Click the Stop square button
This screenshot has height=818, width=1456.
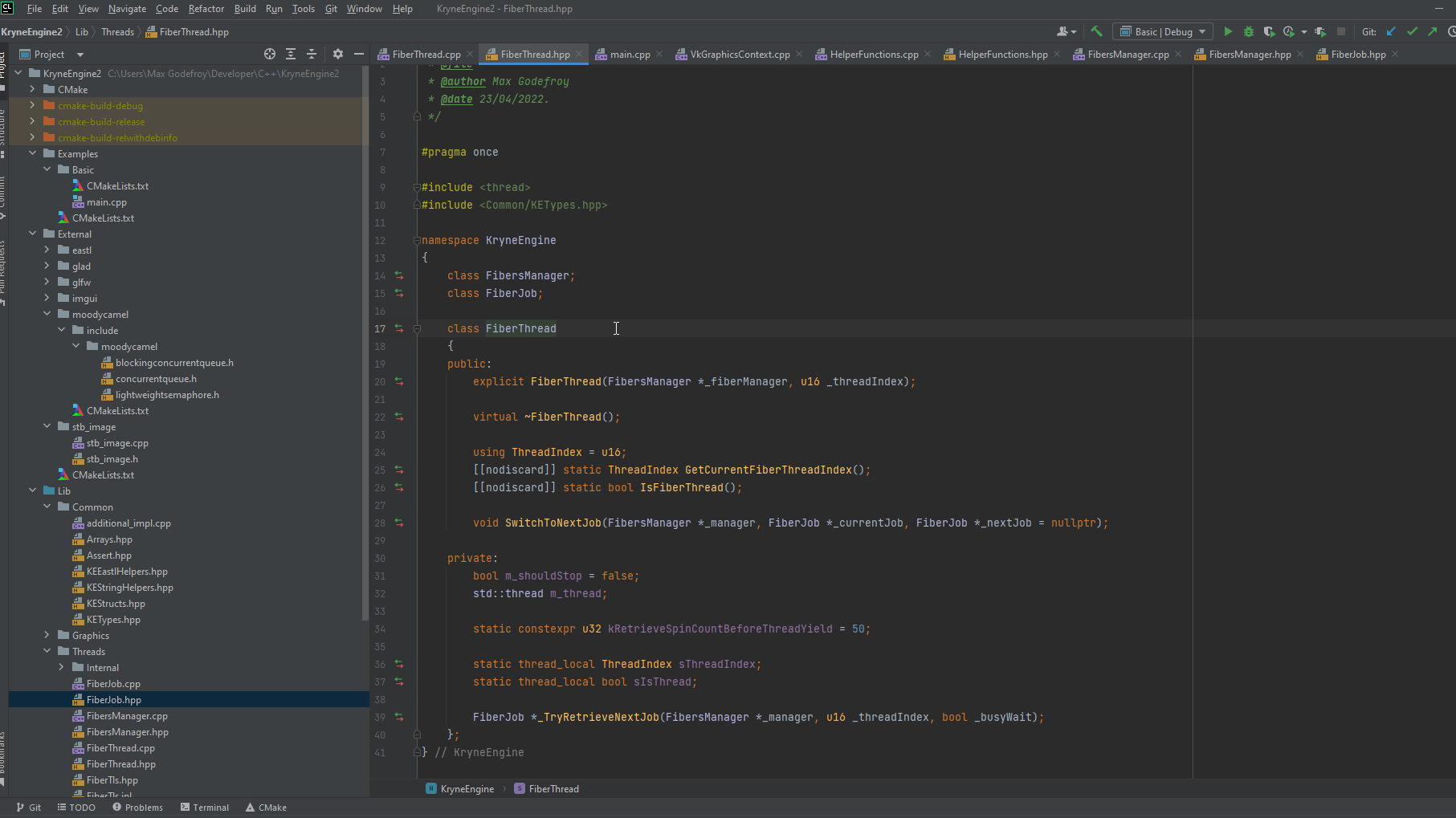coord(1340,31)
